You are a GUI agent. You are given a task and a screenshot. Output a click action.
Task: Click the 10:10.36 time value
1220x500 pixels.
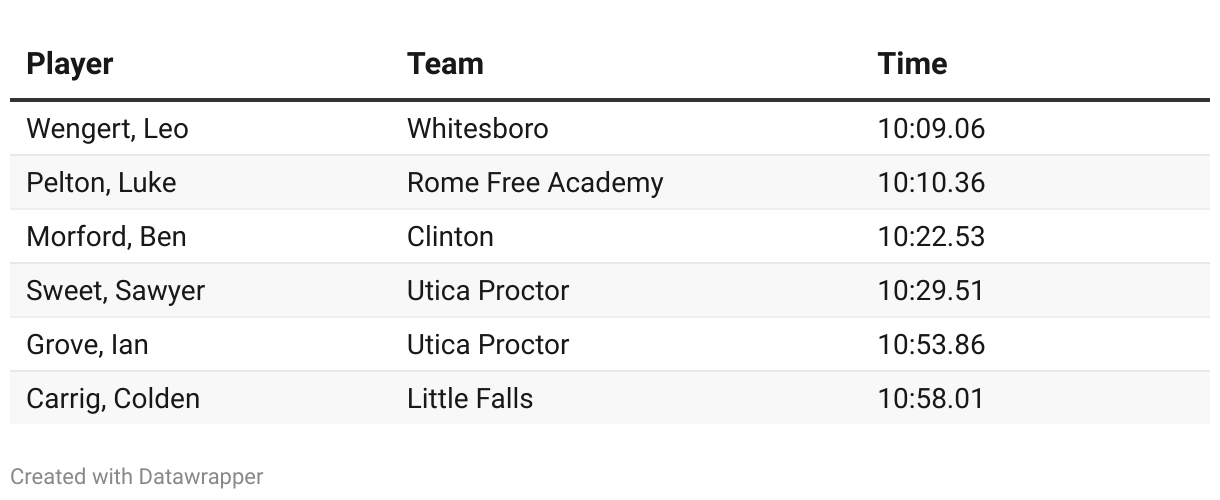coord(931,183)
